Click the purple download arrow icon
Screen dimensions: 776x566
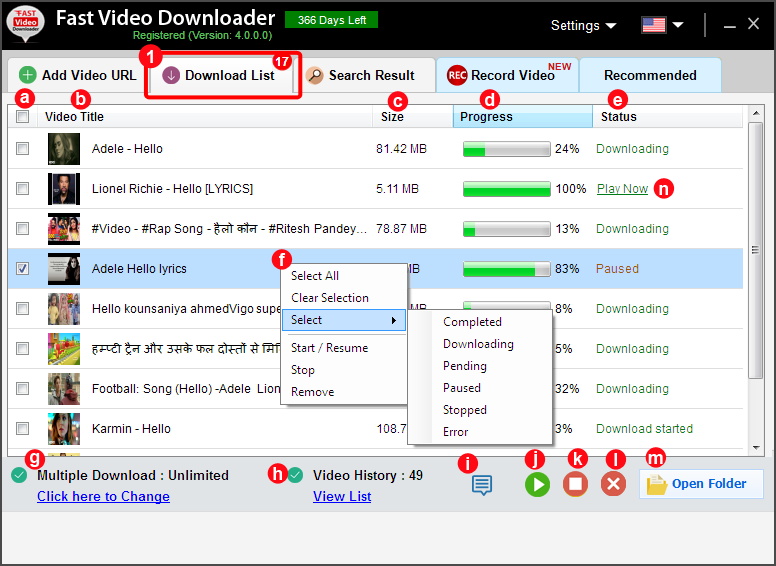(x=171, y=75)
